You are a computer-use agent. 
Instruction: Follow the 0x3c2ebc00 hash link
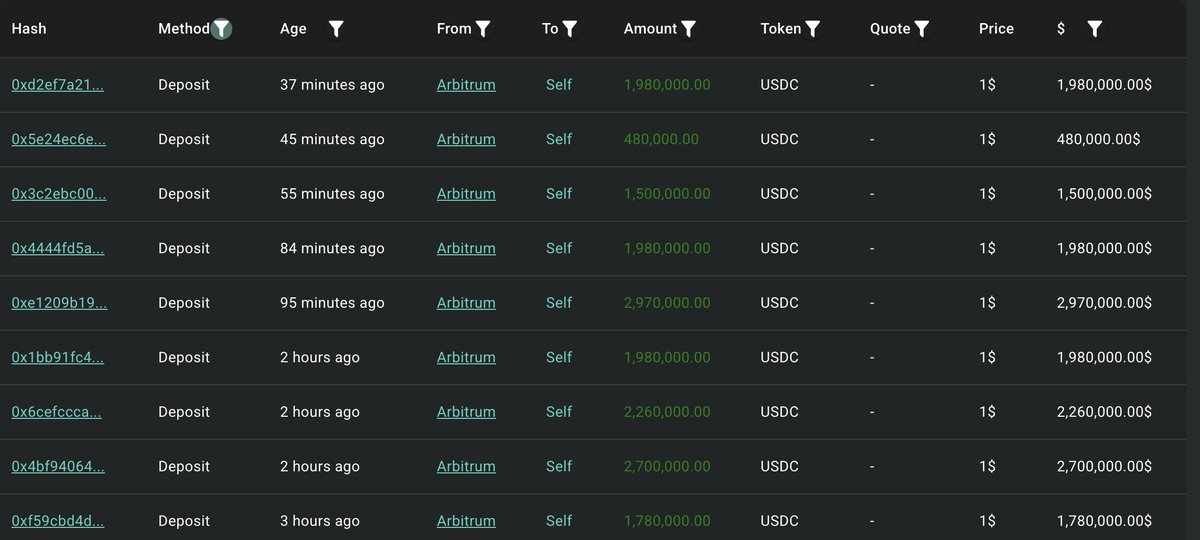pos(58,194)
